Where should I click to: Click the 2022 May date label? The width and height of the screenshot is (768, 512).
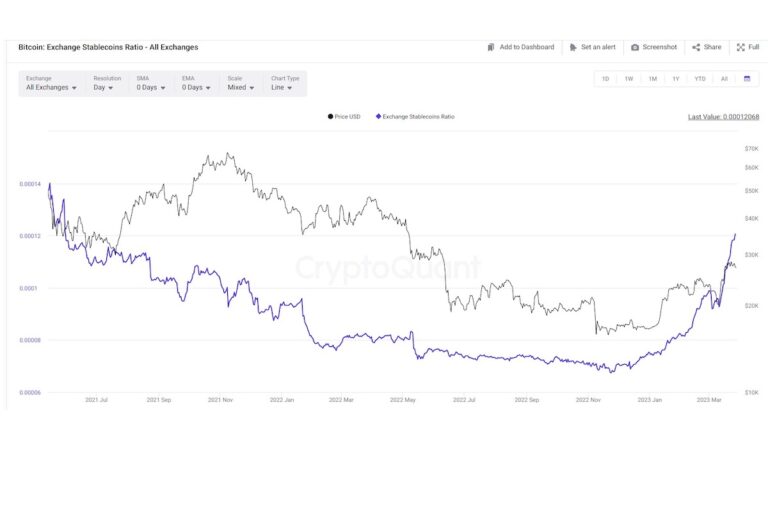tap(403, 400)
